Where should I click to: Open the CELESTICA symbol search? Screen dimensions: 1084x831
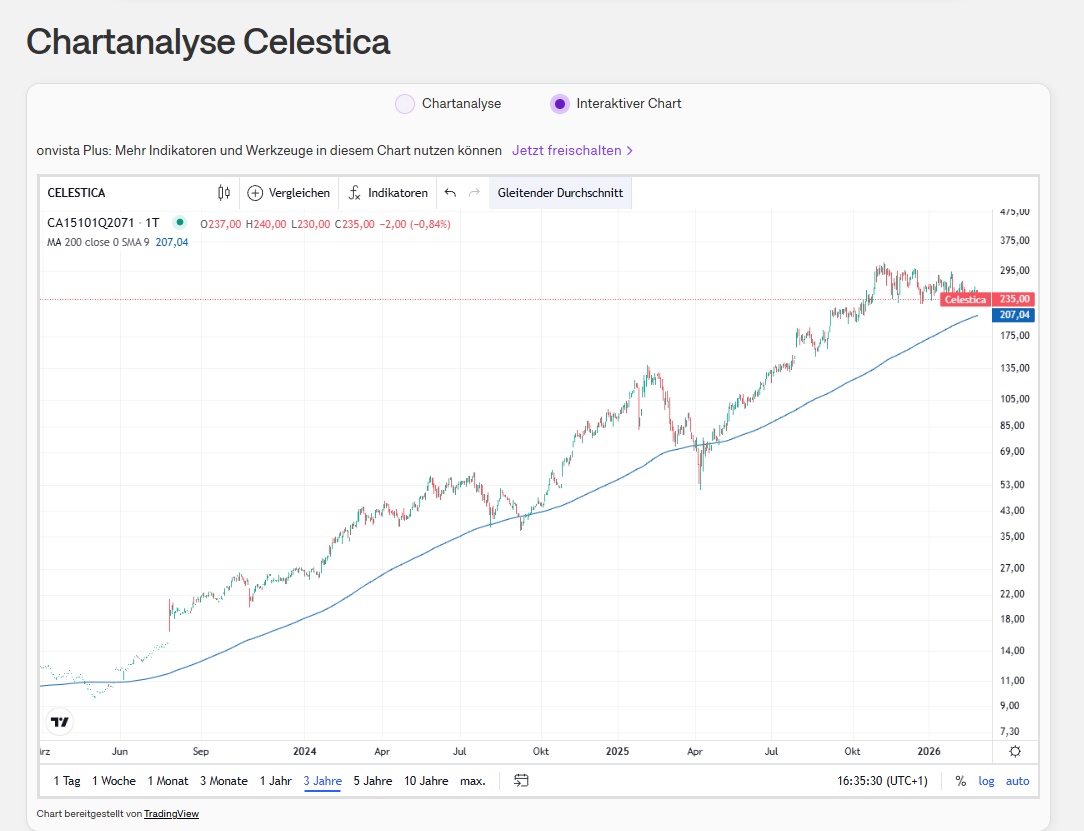pos(77,193)
